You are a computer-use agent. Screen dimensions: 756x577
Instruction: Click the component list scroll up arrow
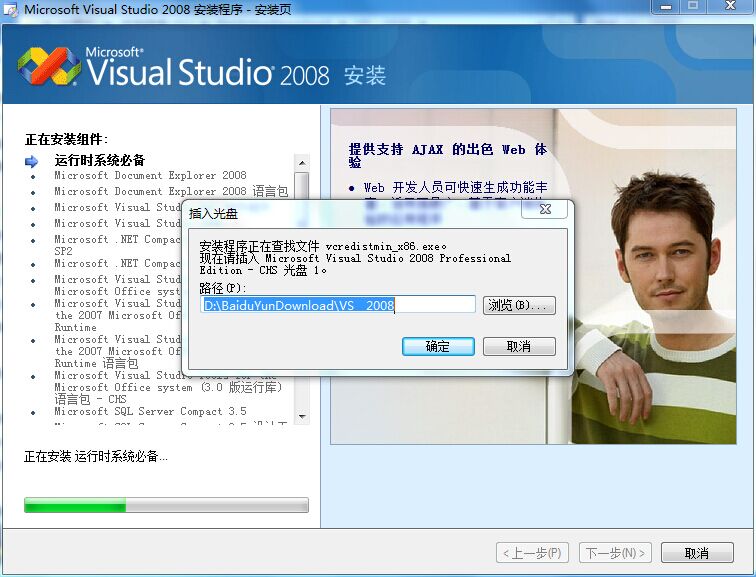tap(302, 163)
